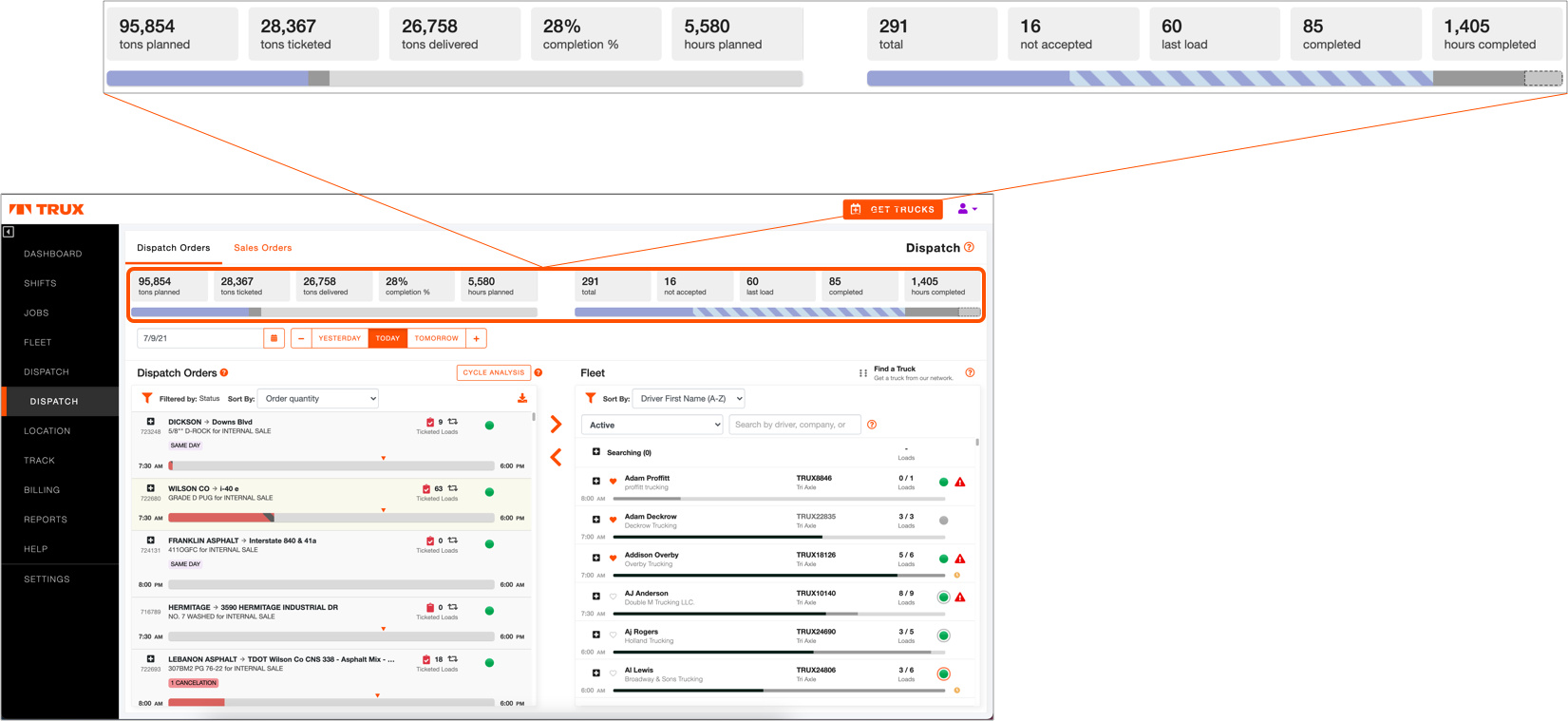This screenshot has height=721, width=1568.
Task: Open the calendar date picker icon
Action: [274, 338]
